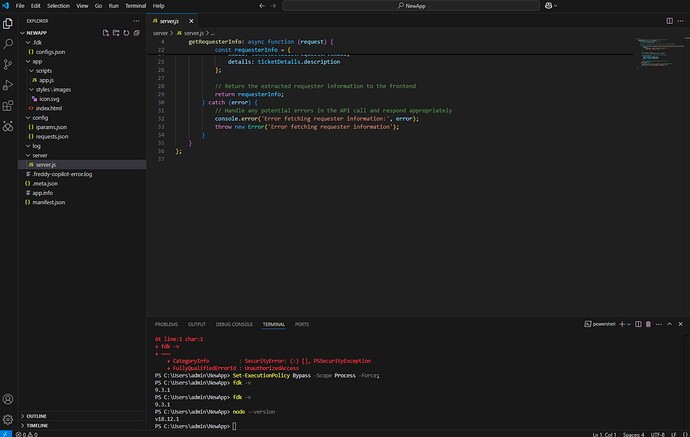Collapse the app folder
The width and height of the screenshot is (690, 437).
click(82, 62)
